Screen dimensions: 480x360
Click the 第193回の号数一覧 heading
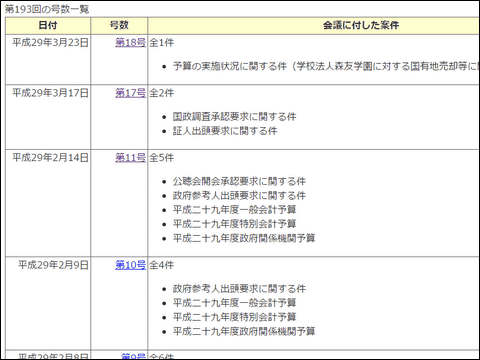[x=47, y=9]
